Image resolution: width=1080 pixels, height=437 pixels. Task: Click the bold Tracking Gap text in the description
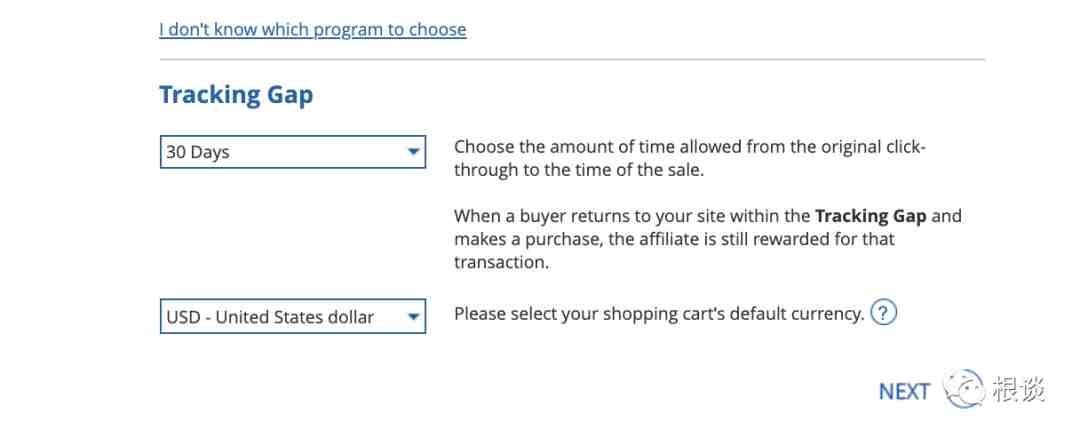[871, 216]
